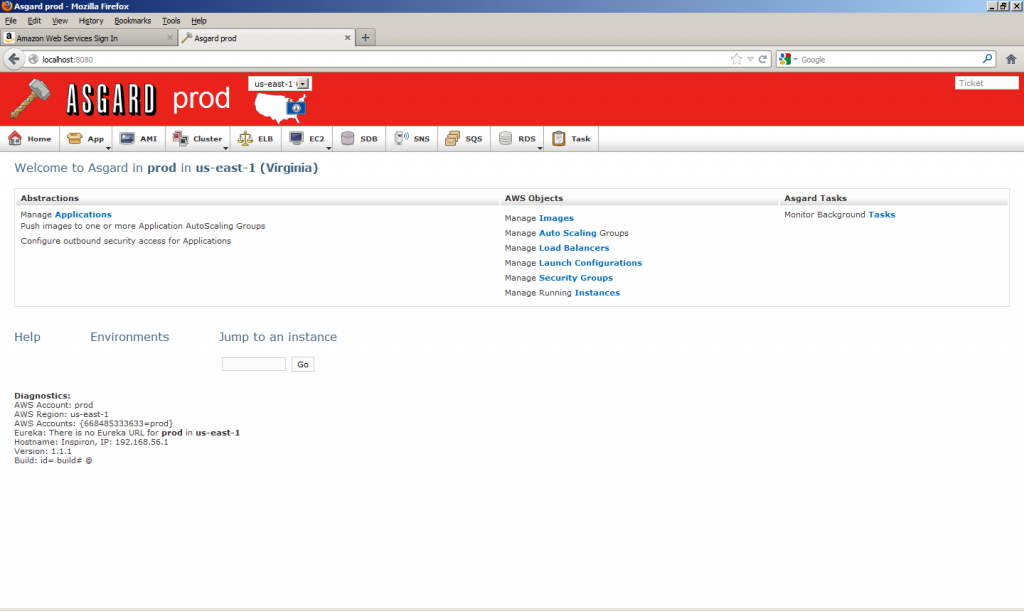This screenshot has width=1024, height=611.
Task: Open the Cluster menu icon
Action: tap(180, 139)
